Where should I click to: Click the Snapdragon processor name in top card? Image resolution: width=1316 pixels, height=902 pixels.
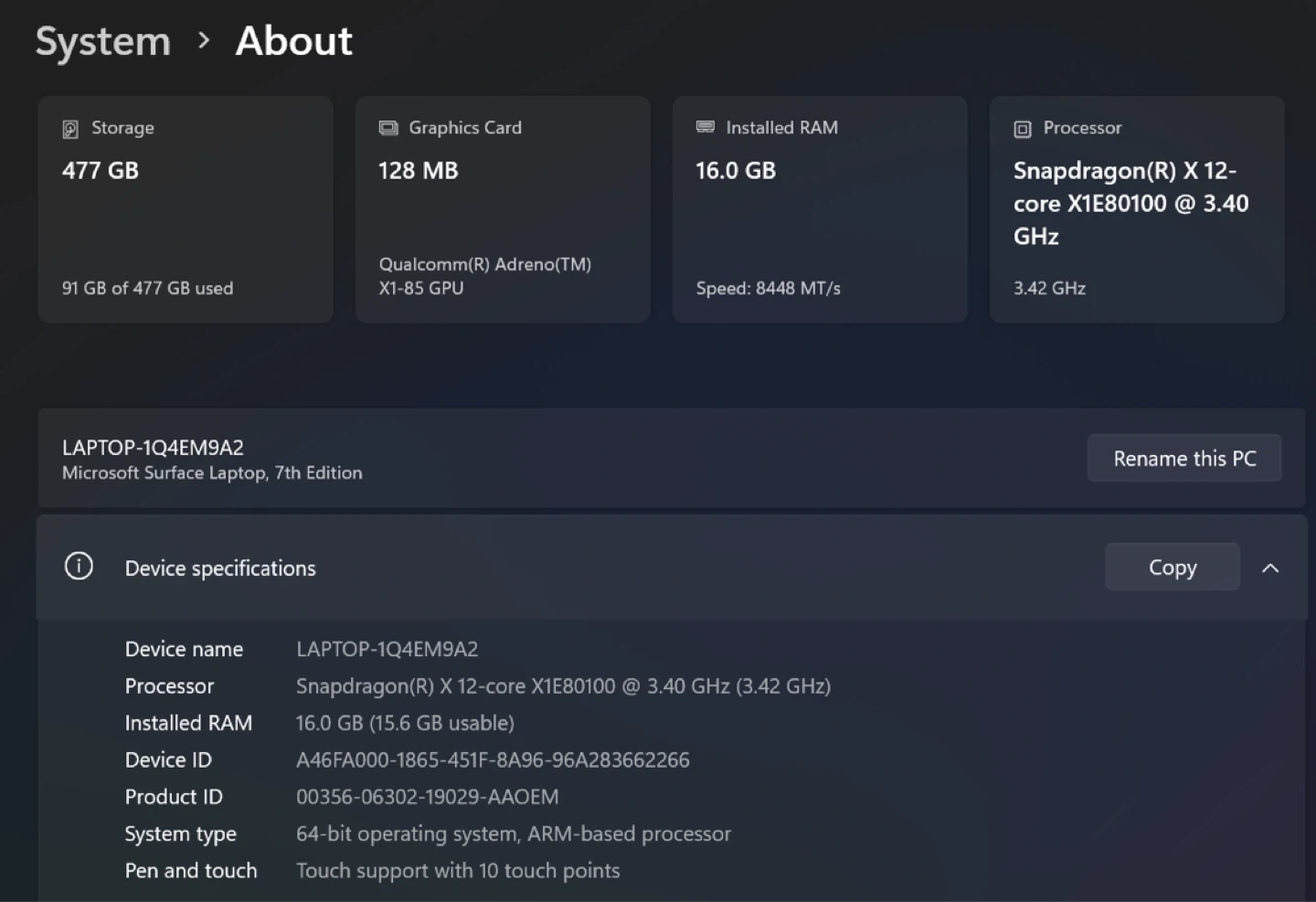1130,203
